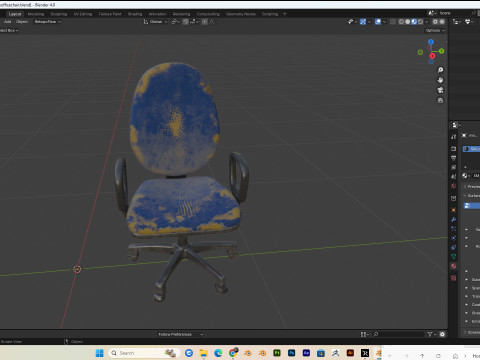Open the Animation workspace tab
This screenshot has height=360, width=480.
coord(157,14)
